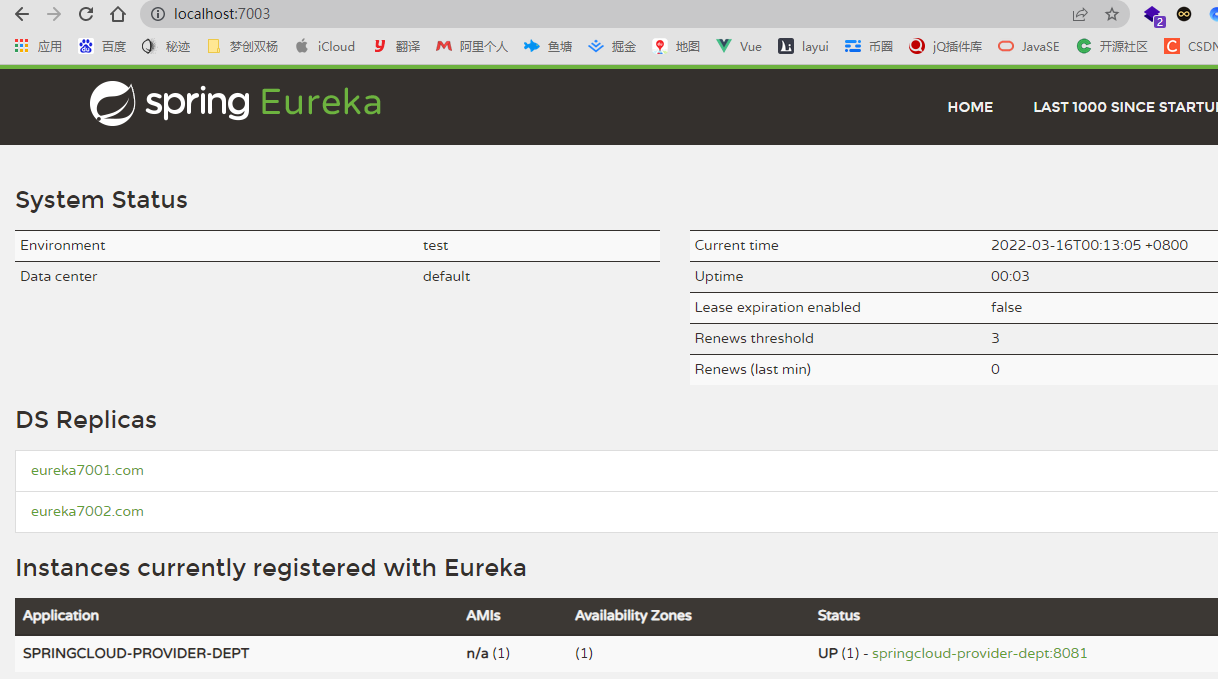Screen dimensions: 1218x679
Task: Open the 应用 apps bookmark
Action: click(x=38, y=46)
